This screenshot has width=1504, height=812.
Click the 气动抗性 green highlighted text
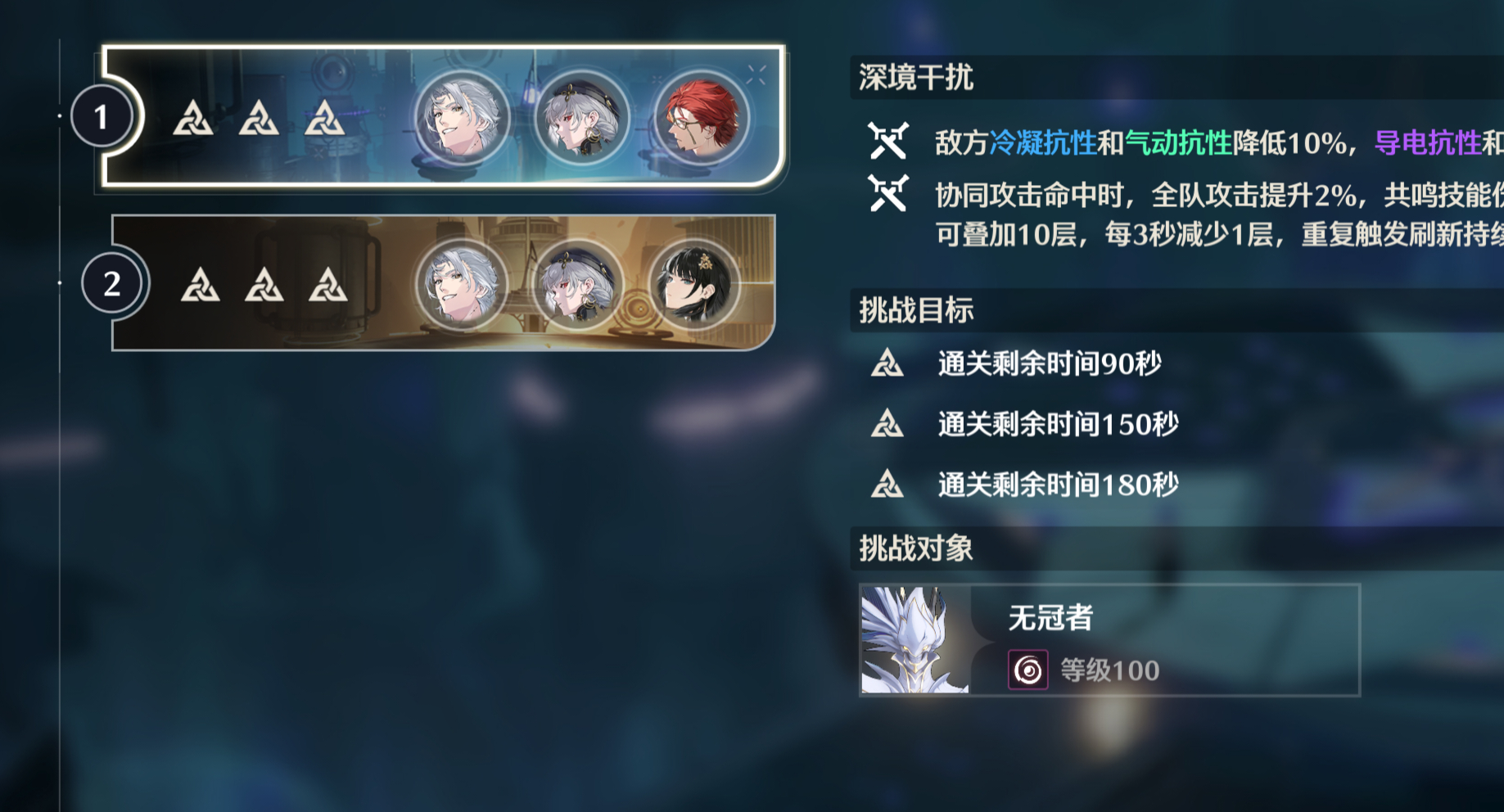coord(1179,143)
